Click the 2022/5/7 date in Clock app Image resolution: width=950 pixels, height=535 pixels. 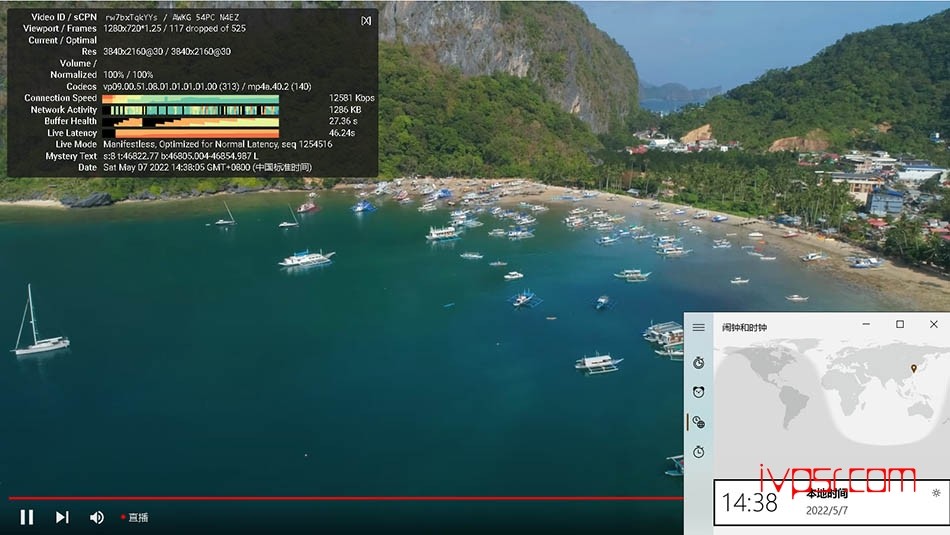826,511
